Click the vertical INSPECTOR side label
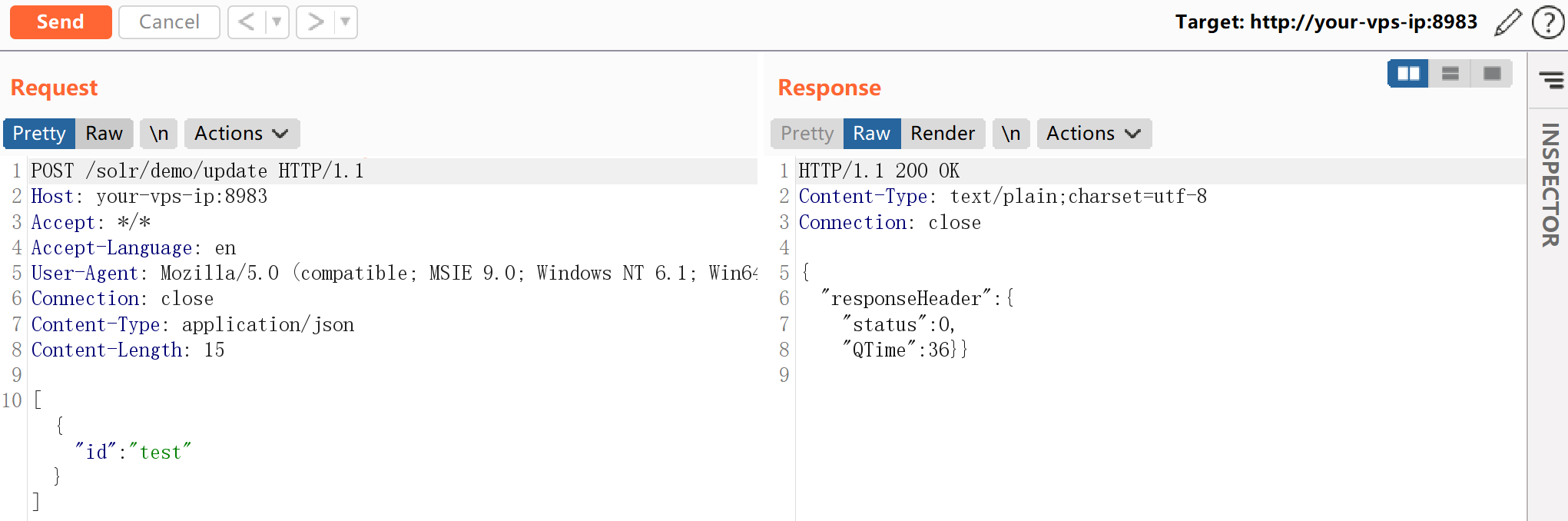This screenshot has height=521, width=1568. tap(1550, 185)
